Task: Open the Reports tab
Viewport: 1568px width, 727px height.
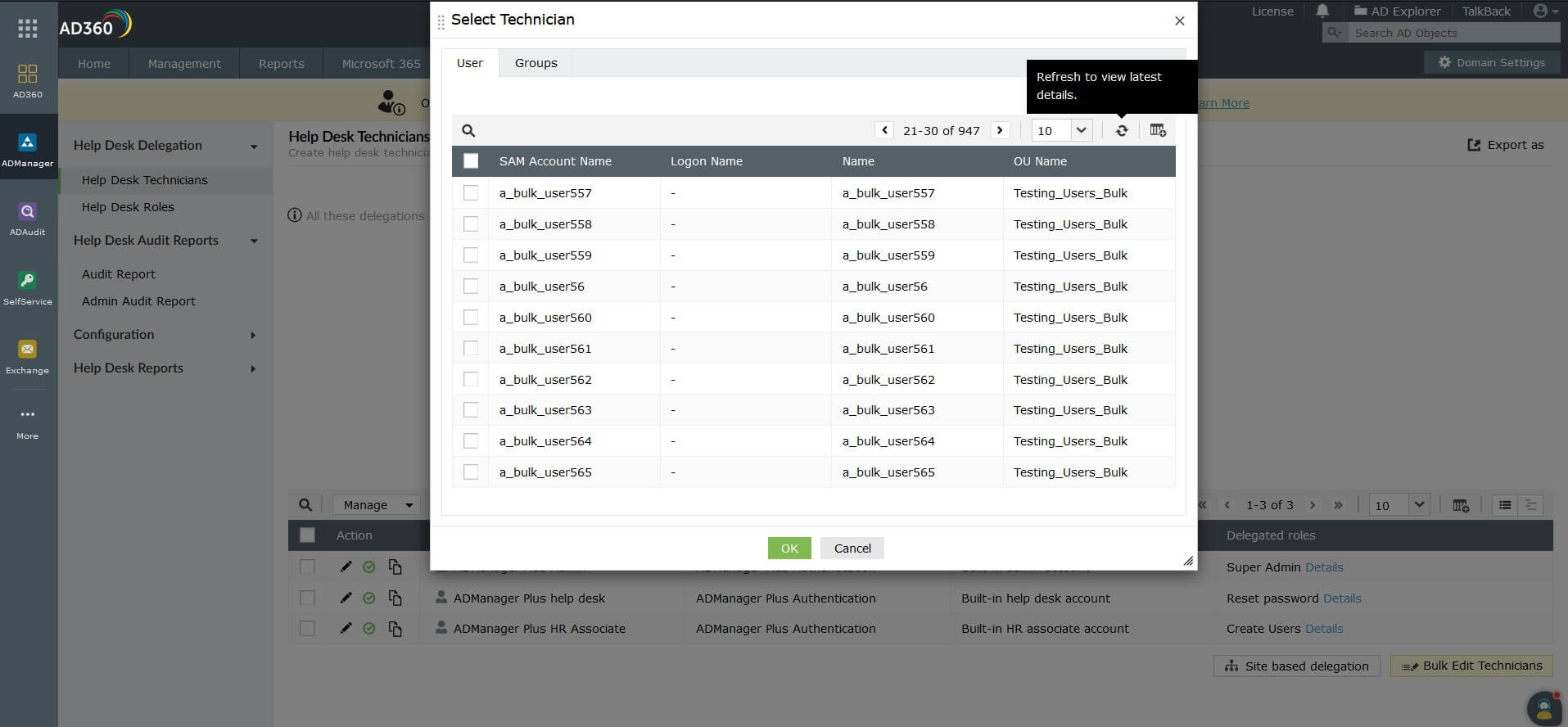Action: click(x=282, y=64)
